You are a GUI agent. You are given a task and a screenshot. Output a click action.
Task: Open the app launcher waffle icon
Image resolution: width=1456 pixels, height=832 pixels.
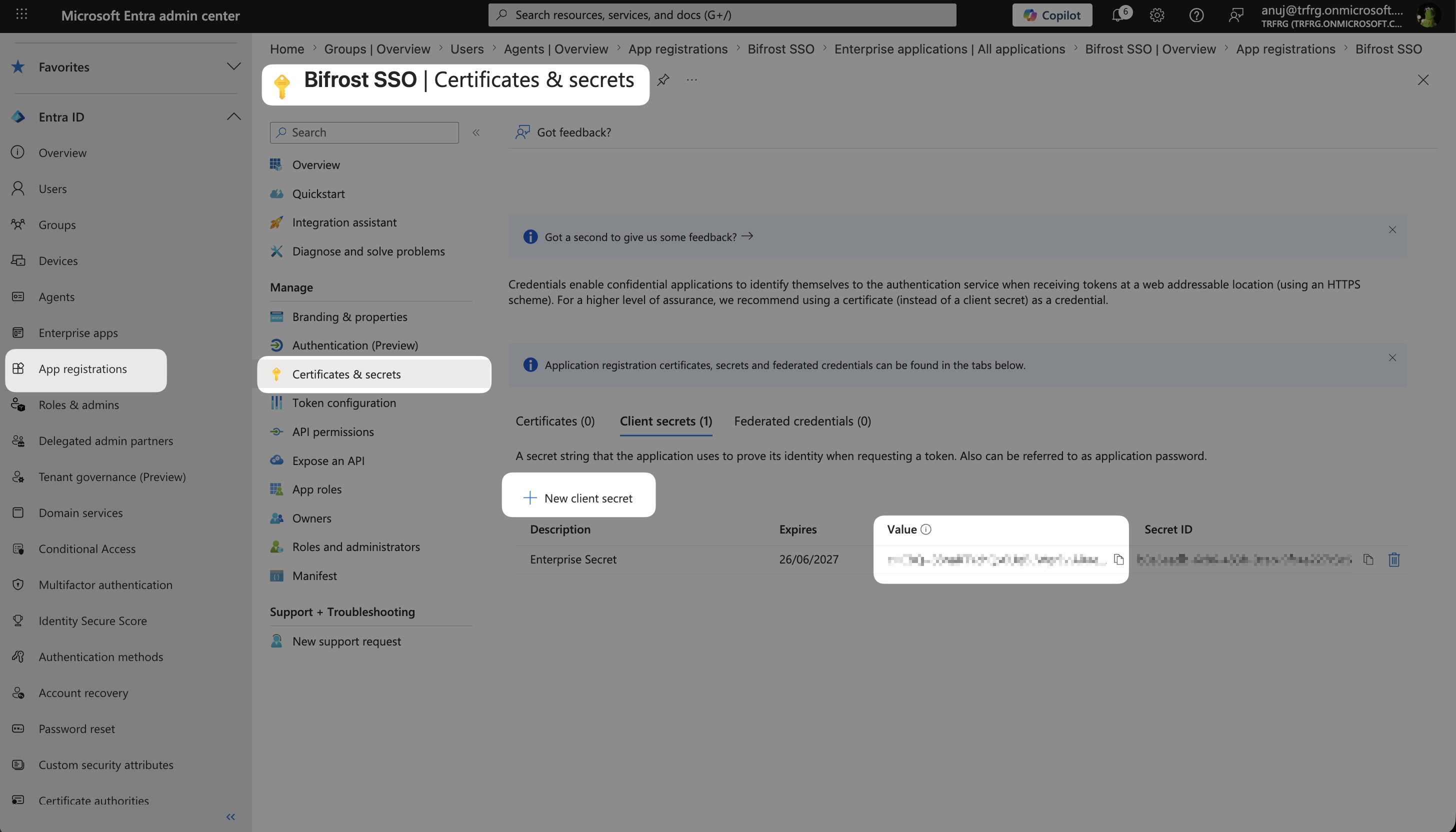tap(21, 15)
